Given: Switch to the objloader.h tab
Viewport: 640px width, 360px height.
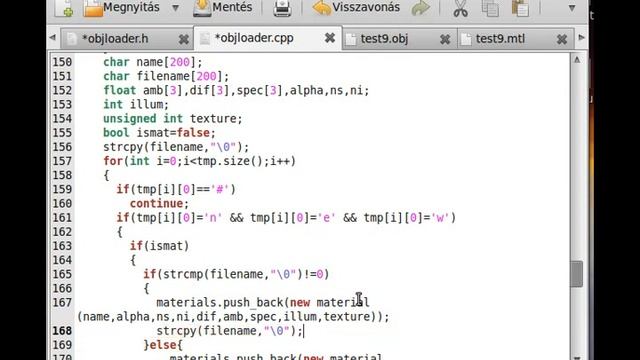Looking at the screenshot, I should pyautogui.click(x=115, y=39).
